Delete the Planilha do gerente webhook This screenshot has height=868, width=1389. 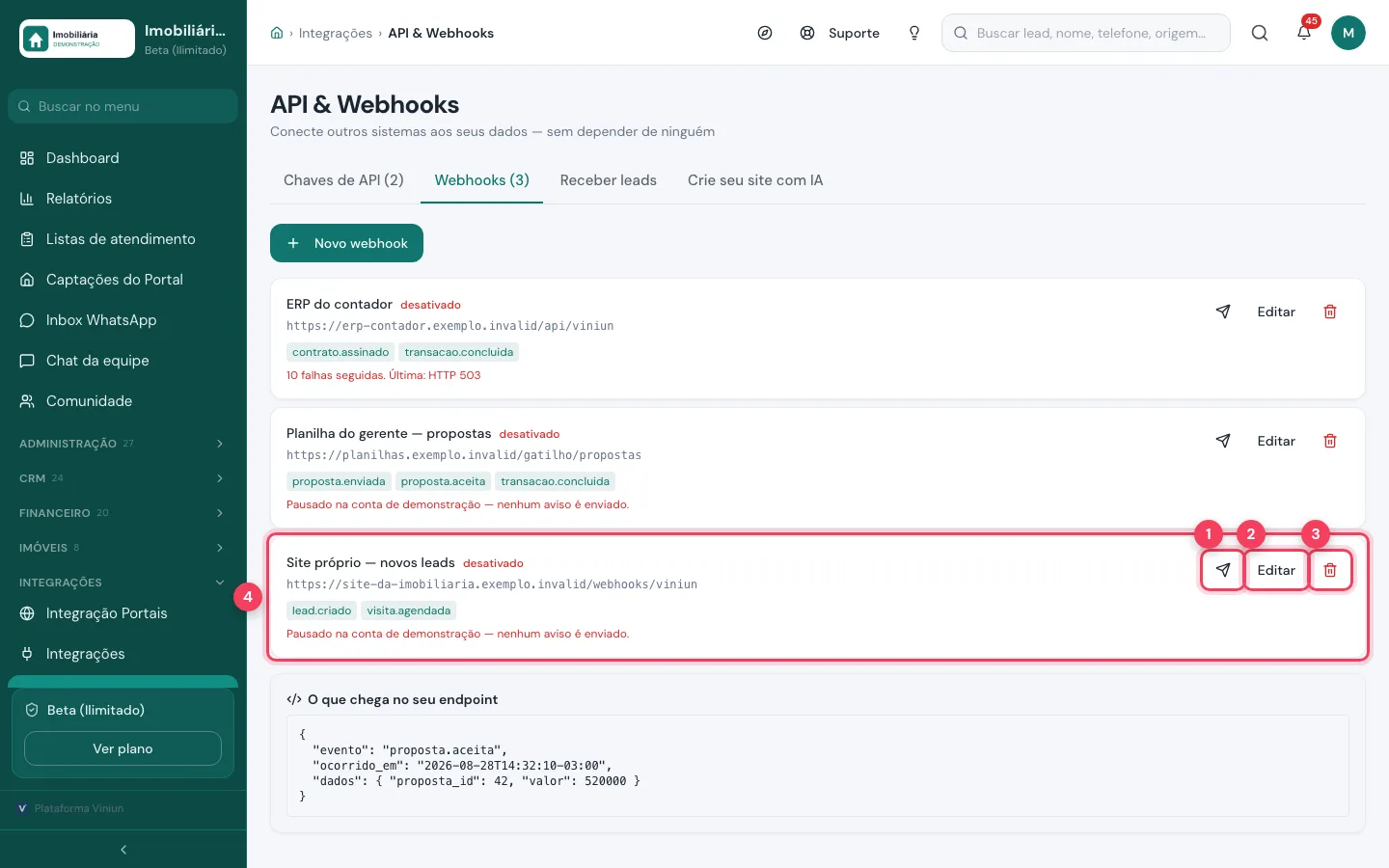[1330, 441]
